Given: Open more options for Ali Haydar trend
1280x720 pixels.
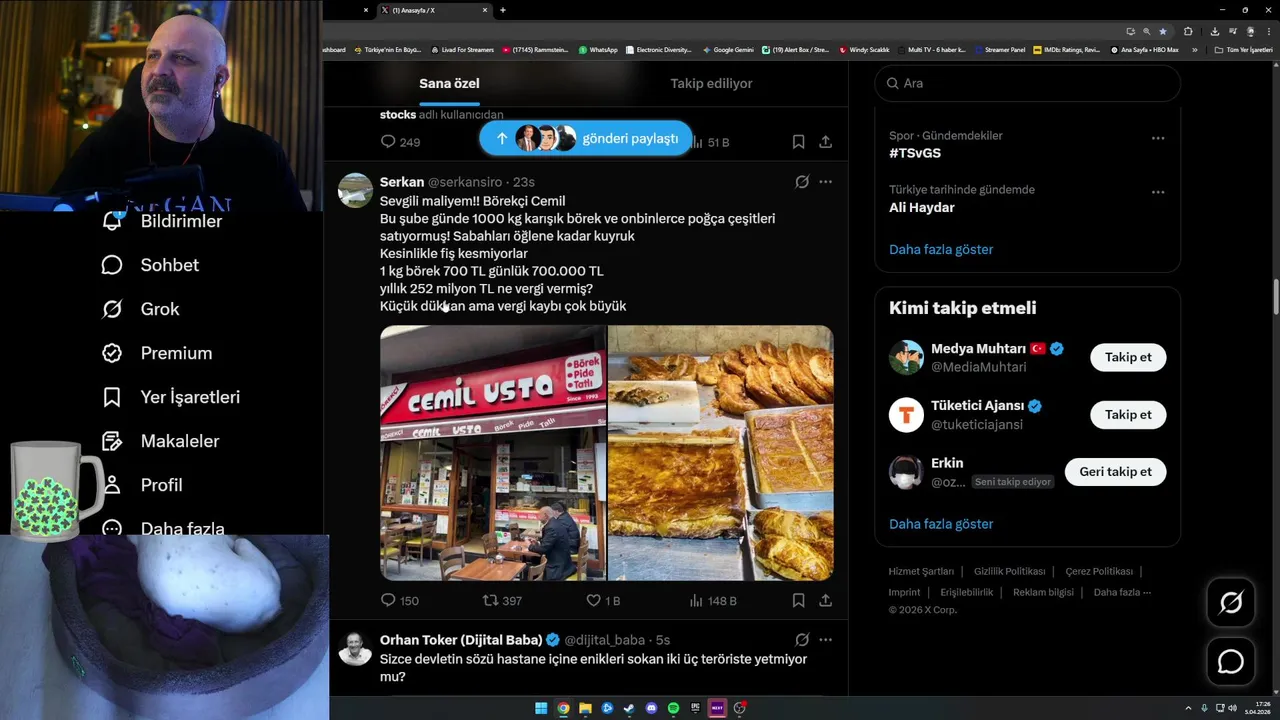Looking at the screenshot, I should pyautogui.click(x=1157, y=192).
